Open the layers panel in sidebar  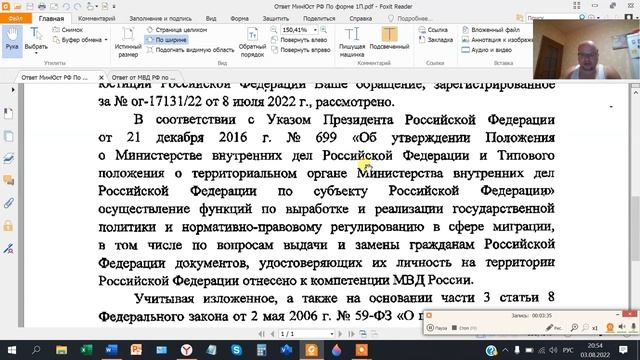[9, 158]
